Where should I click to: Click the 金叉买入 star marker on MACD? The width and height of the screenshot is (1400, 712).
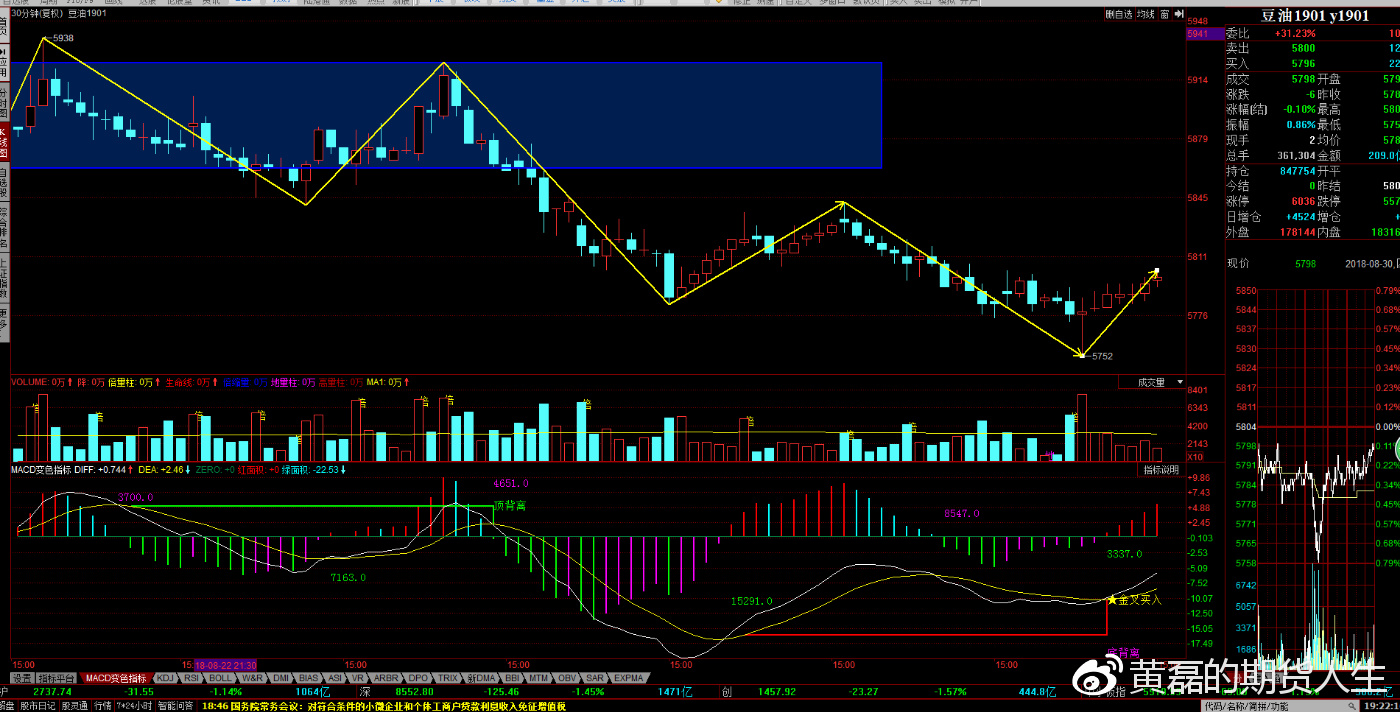pos(1111,600)
